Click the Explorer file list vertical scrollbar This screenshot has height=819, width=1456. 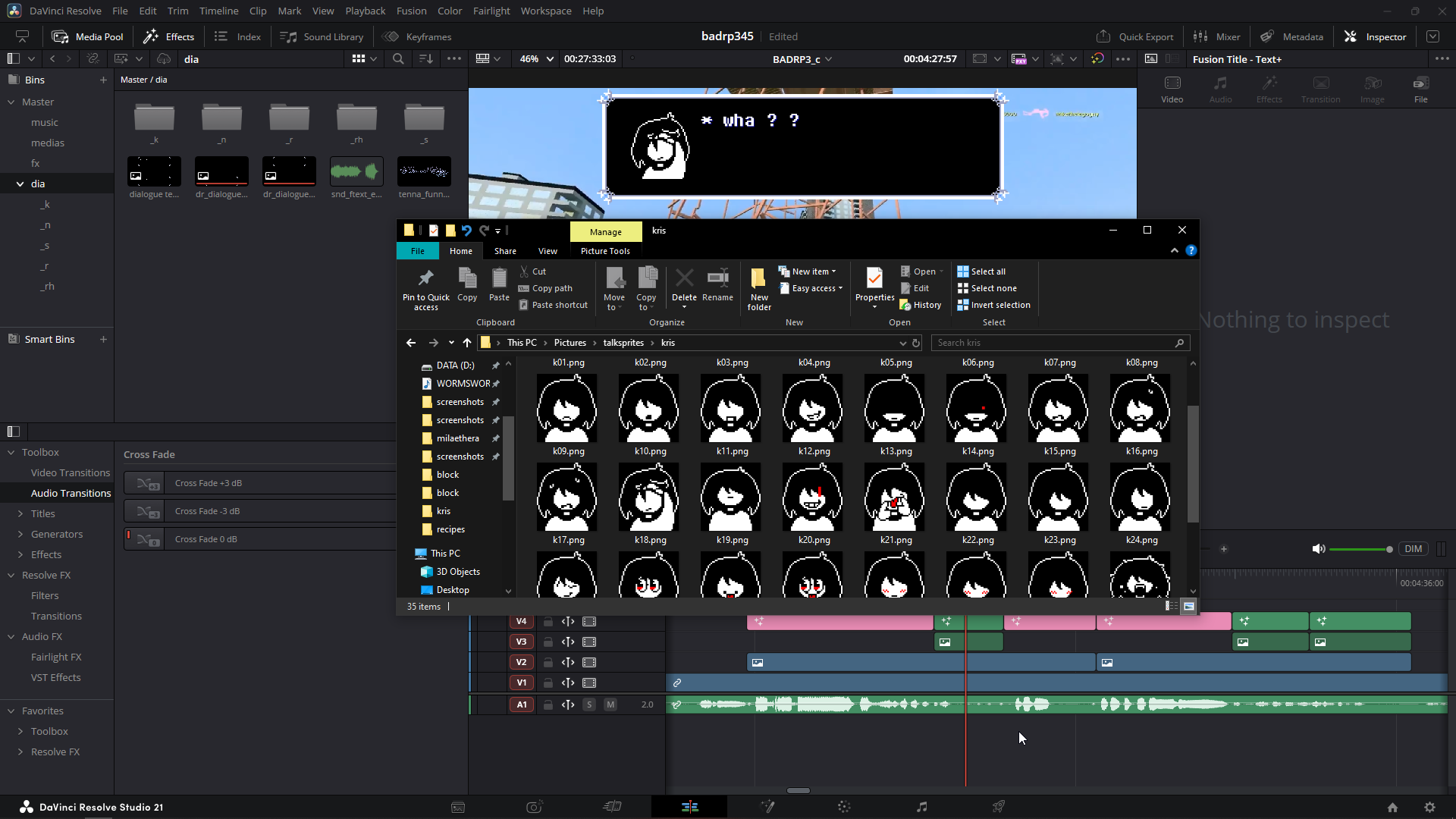coord(1193,464)
